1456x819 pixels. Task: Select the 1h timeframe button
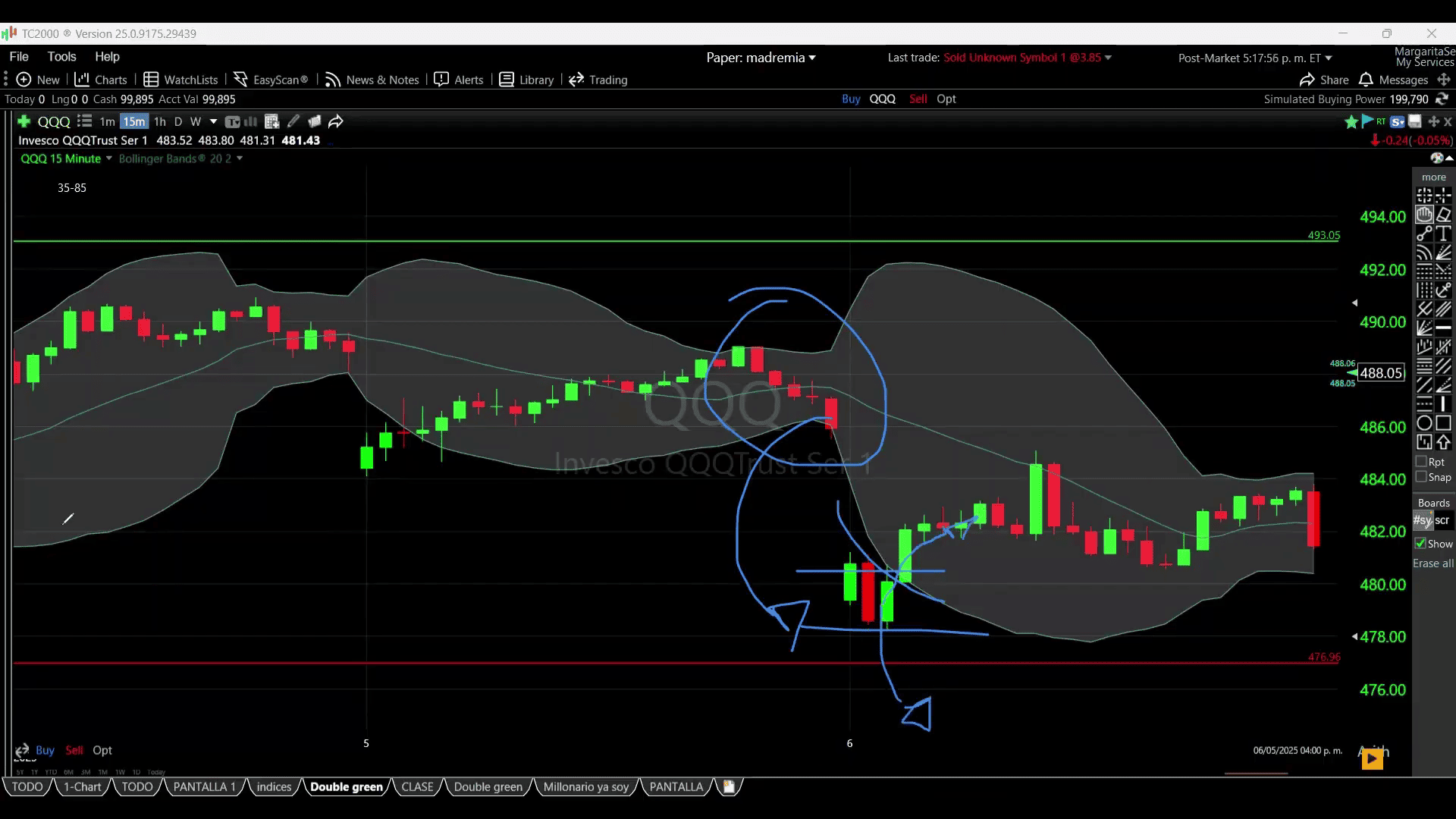[x=159, y=121]
